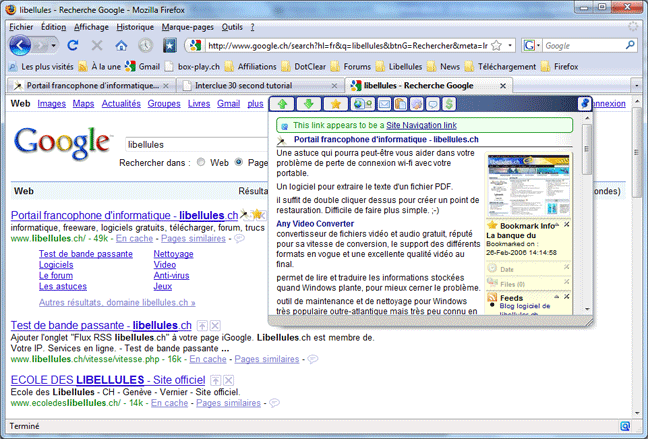Click the page preview thumbnail in popup

coord(528,185)
